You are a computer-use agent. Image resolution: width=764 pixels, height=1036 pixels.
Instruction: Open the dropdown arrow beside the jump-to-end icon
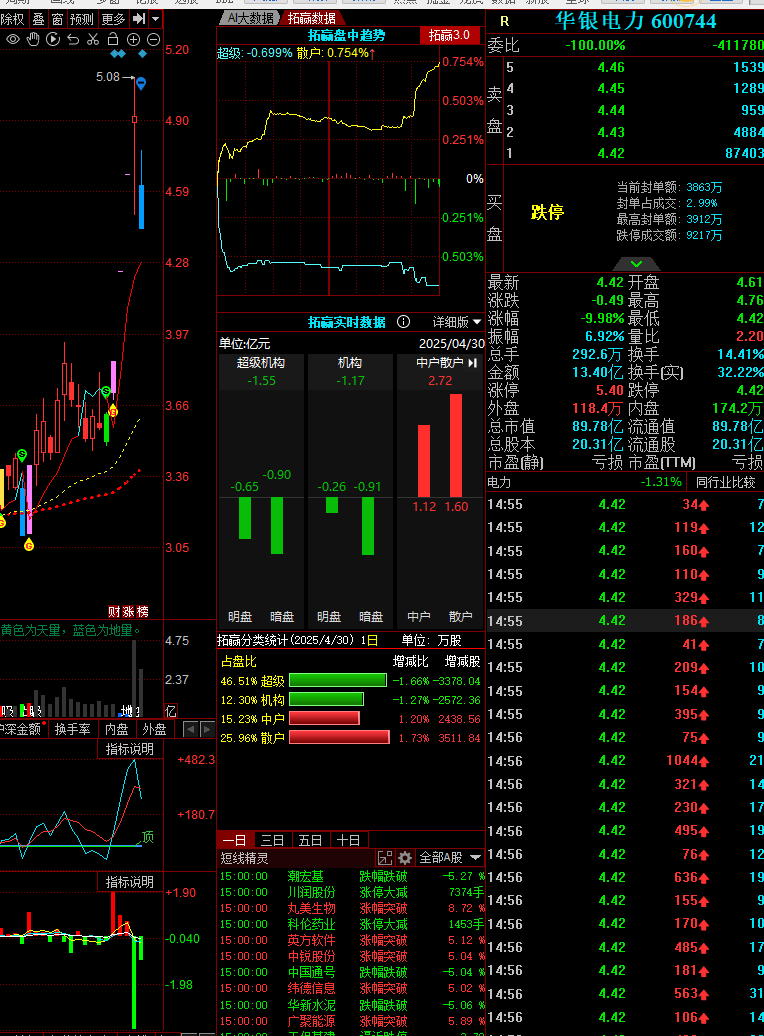[155, 19]
